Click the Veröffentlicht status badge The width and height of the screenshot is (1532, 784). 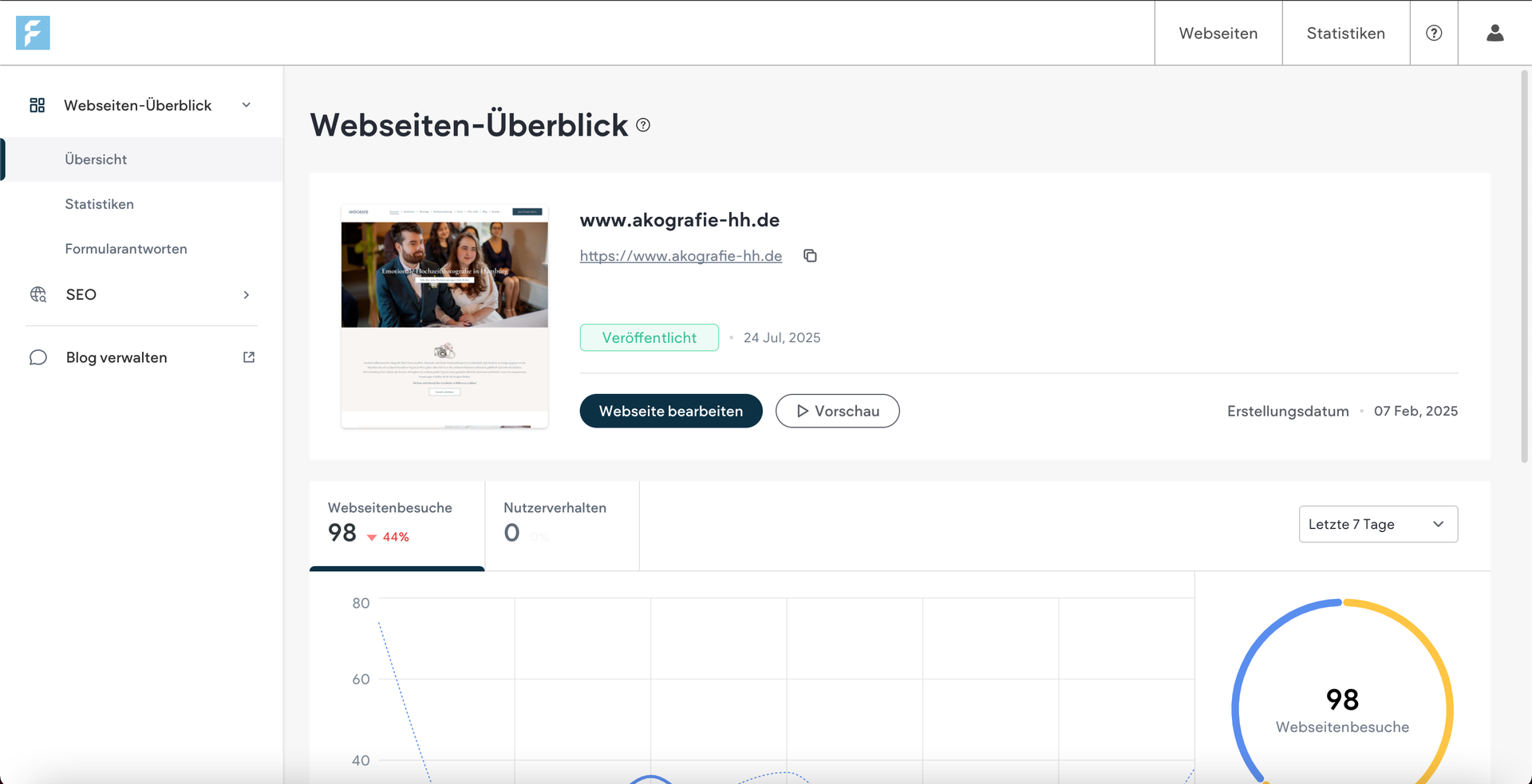649,337
